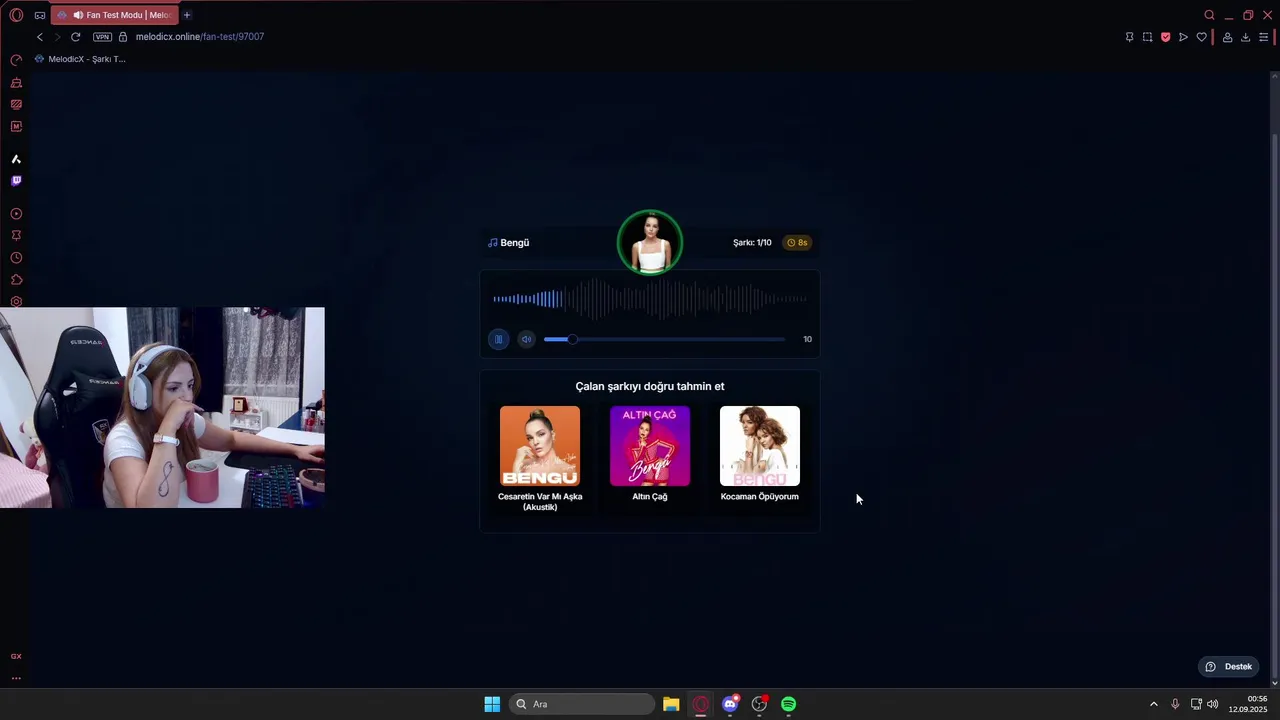Open Pinboards in the sidebar
Image resolution: width=1280 pixels, height=720 pixels.
coord(16,236)
